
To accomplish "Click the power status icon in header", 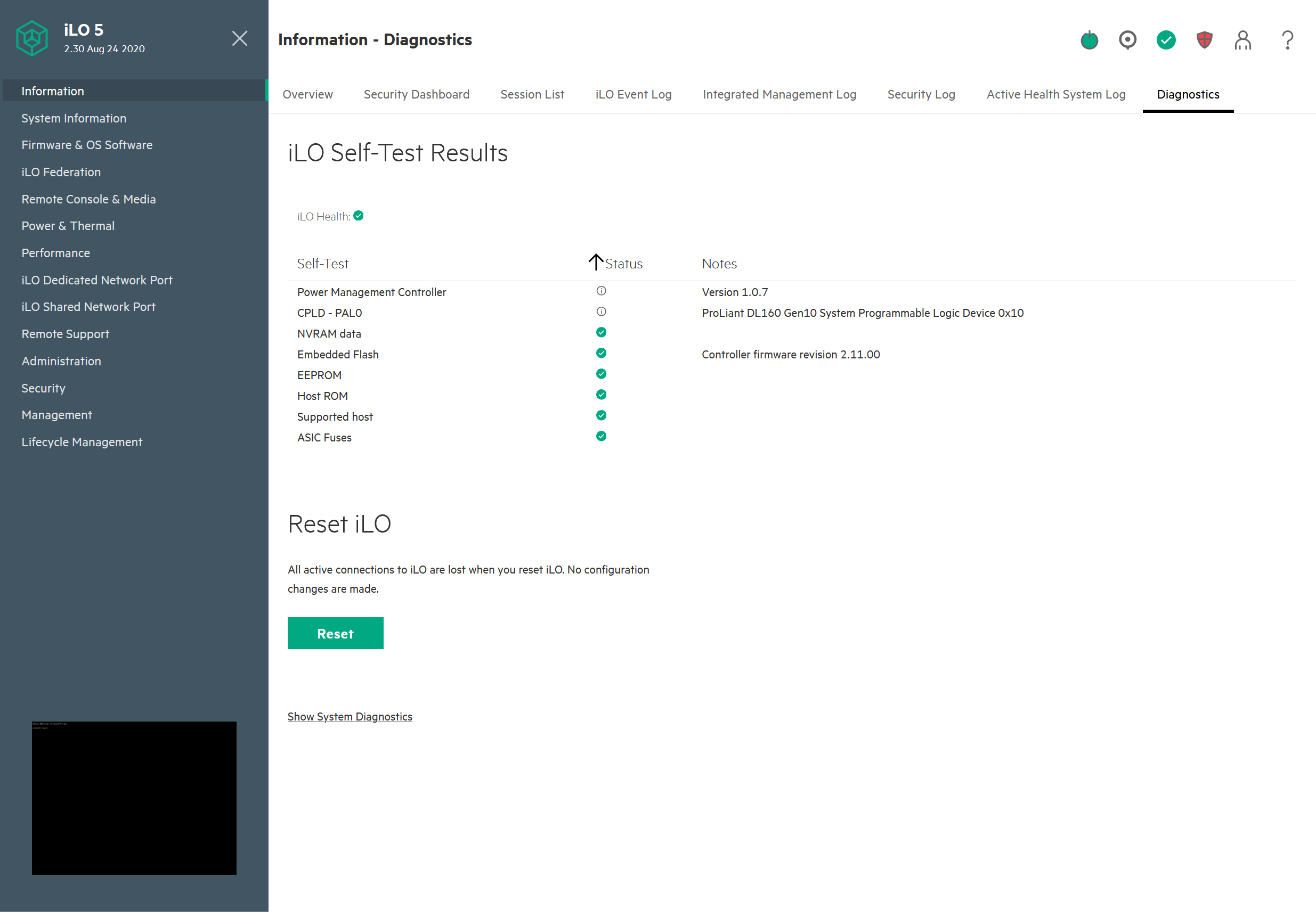I will click(1089, 40).
